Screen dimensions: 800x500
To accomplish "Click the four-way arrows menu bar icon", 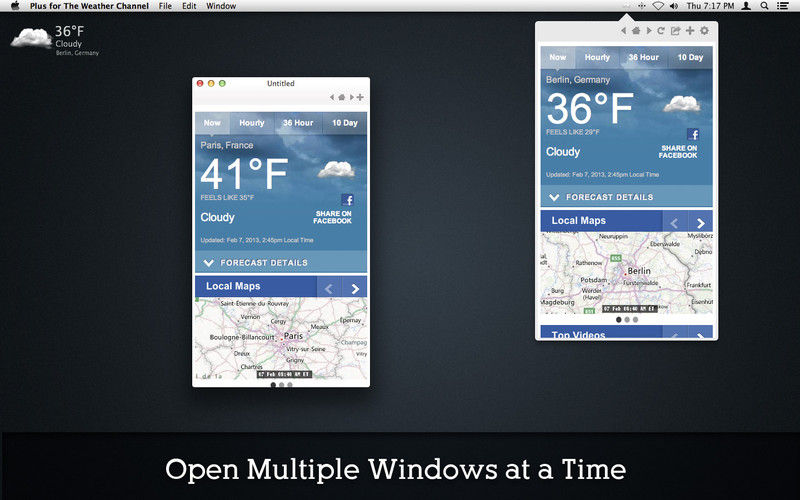I will pyautogui.click(x=642, y=6).
